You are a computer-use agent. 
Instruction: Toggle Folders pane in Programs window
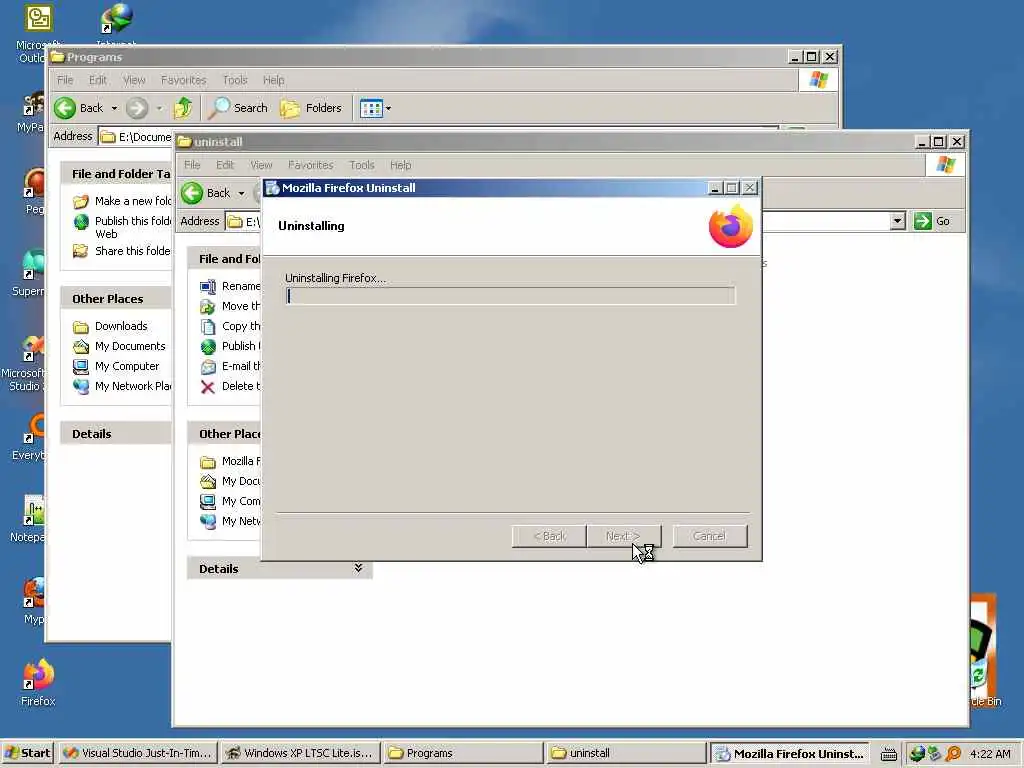click(x=311, y=108)
